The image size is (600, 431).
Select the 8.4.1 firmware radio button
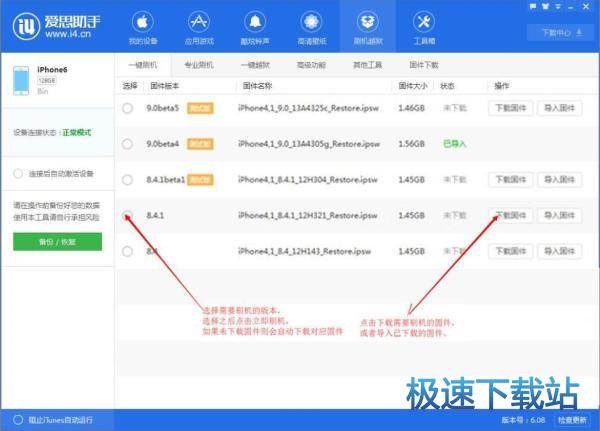coord(127,216)
